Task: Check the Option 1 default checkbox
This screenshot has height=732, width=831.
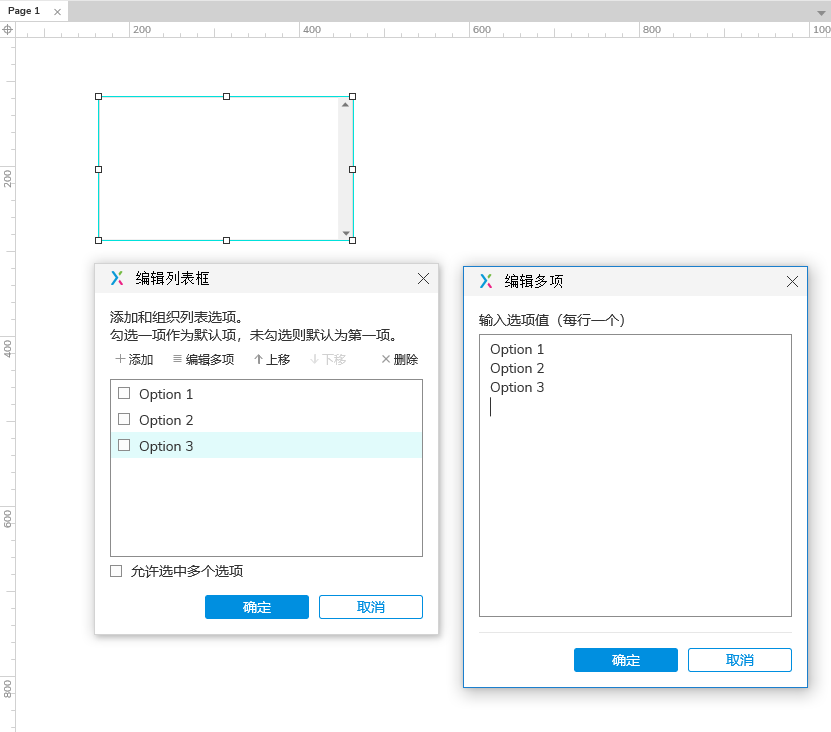Action: pos(124,393)
